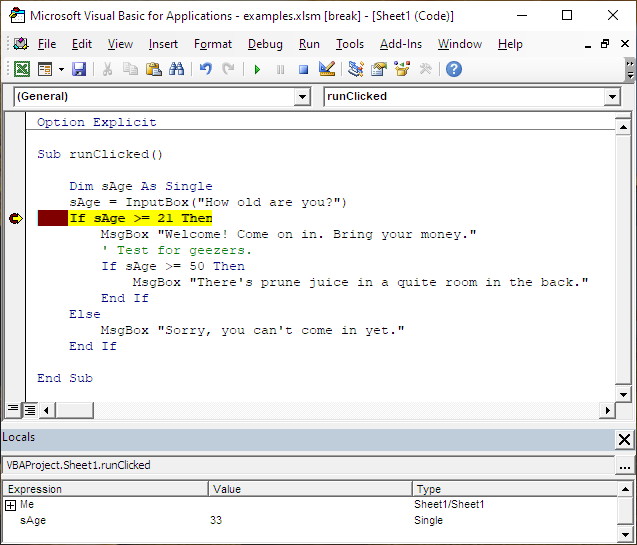The width and height of the screenshot is (637, 545).
Task: Open Visual Basic Help question icon
Action: (x=454, y=69)
